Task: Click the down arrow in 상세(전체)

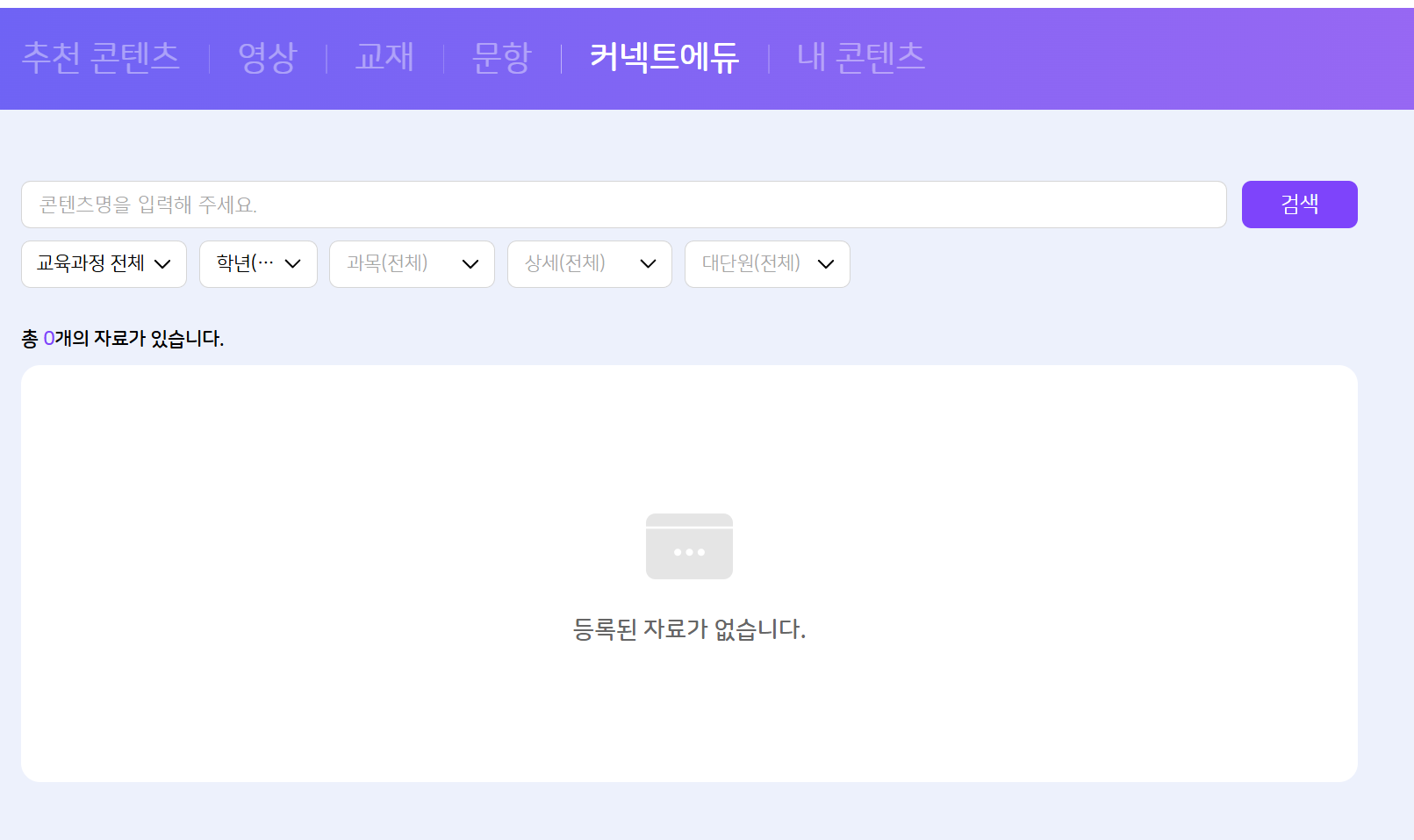Action: click(x=649, y=264)
